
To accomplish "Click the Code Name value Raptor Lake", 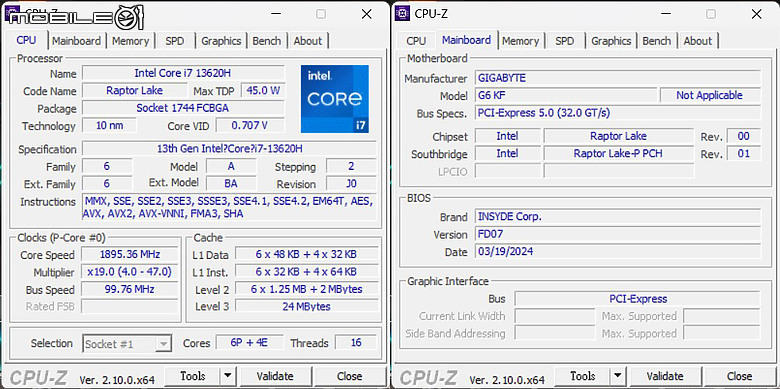I will click(x=134, y=91).
